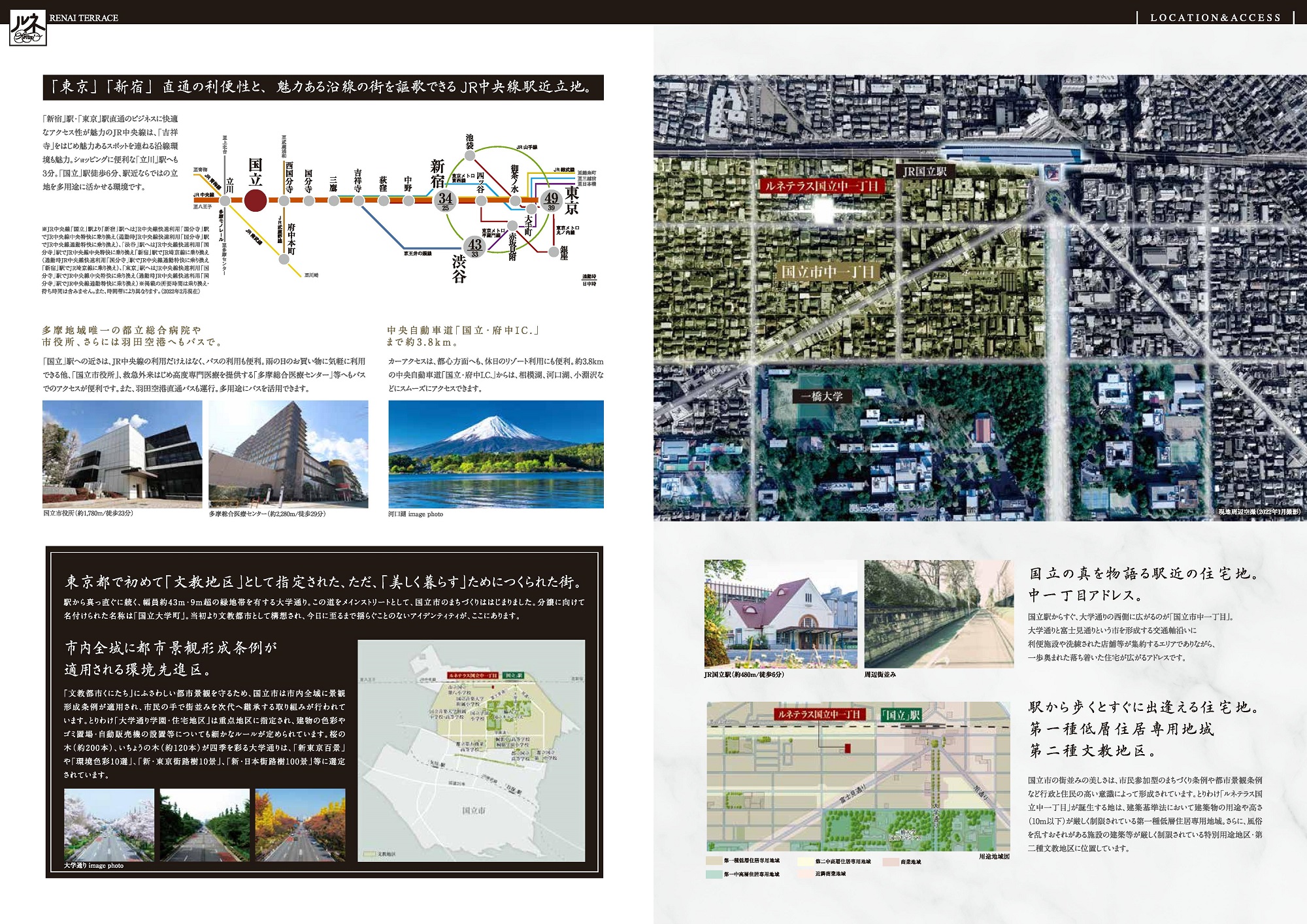Click the green 「国立」駅 label on the zoning map
The width and height of the screenshot is (1307, 924).
point(901,715)
